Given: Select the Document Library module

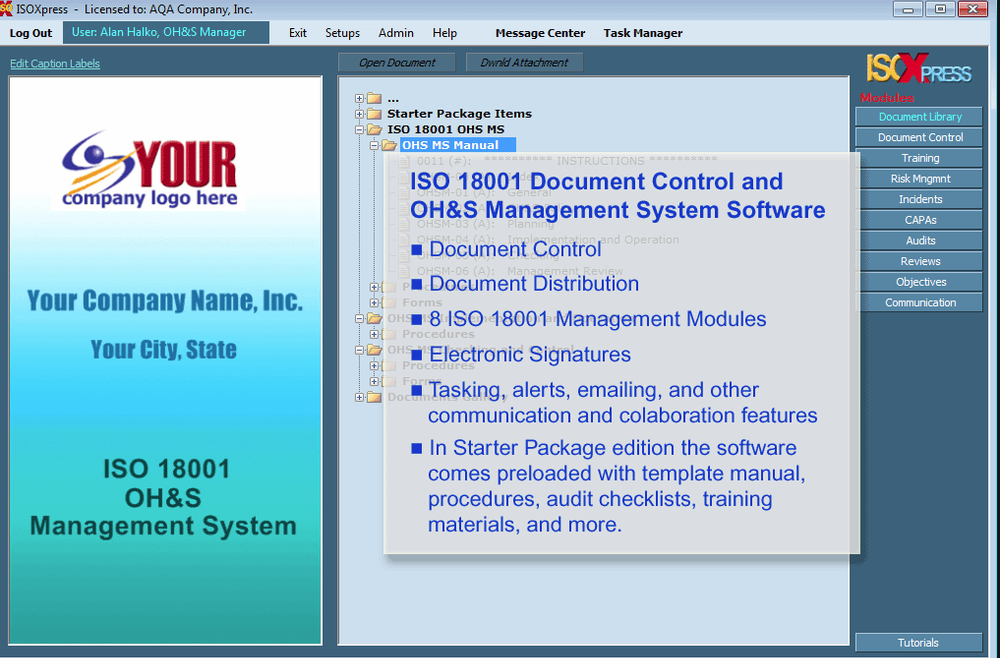Looking at the screenshot, I should (x=919, y=117).
